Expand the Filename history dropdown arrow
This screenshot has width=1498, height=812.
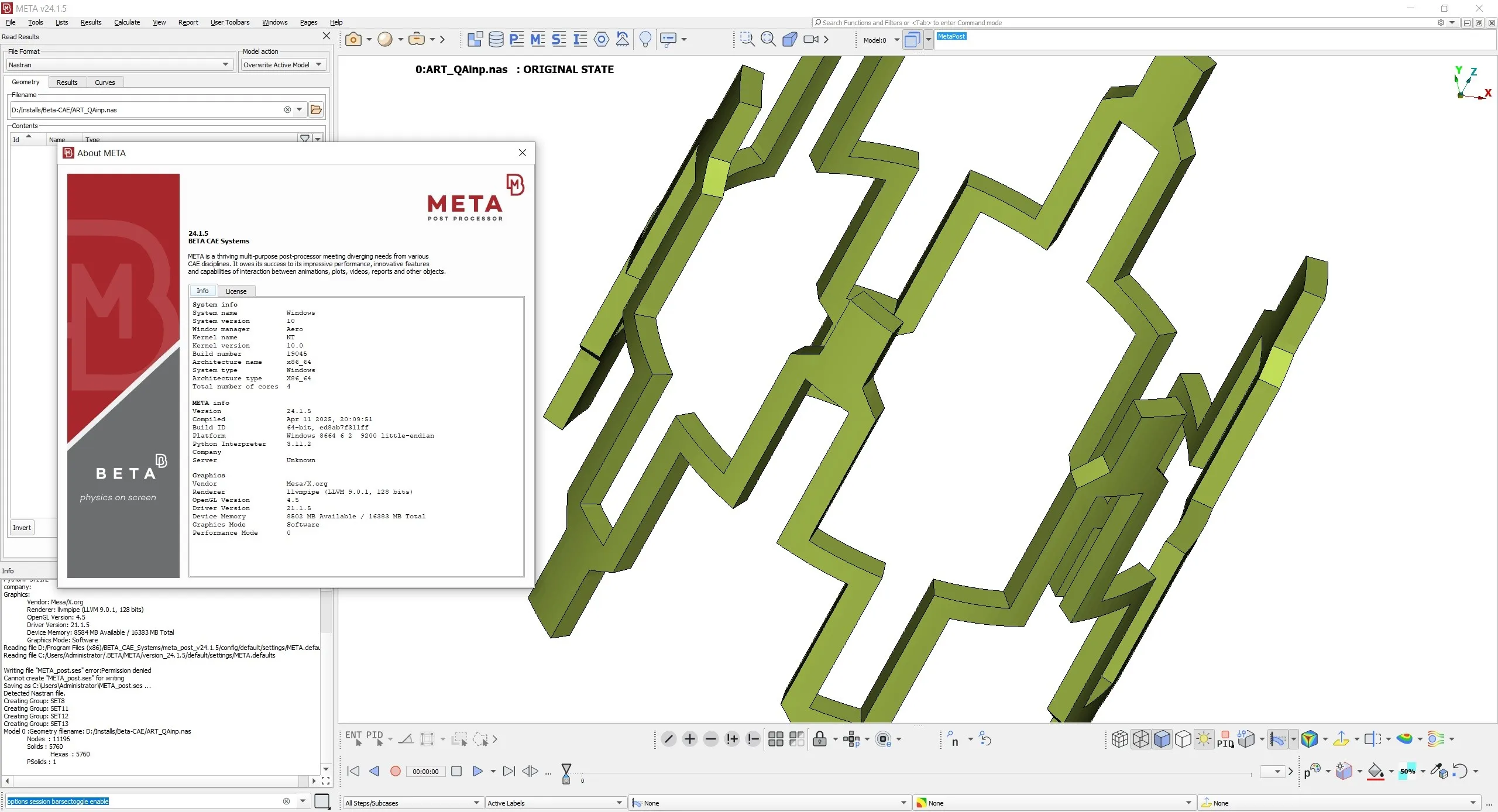300,109
